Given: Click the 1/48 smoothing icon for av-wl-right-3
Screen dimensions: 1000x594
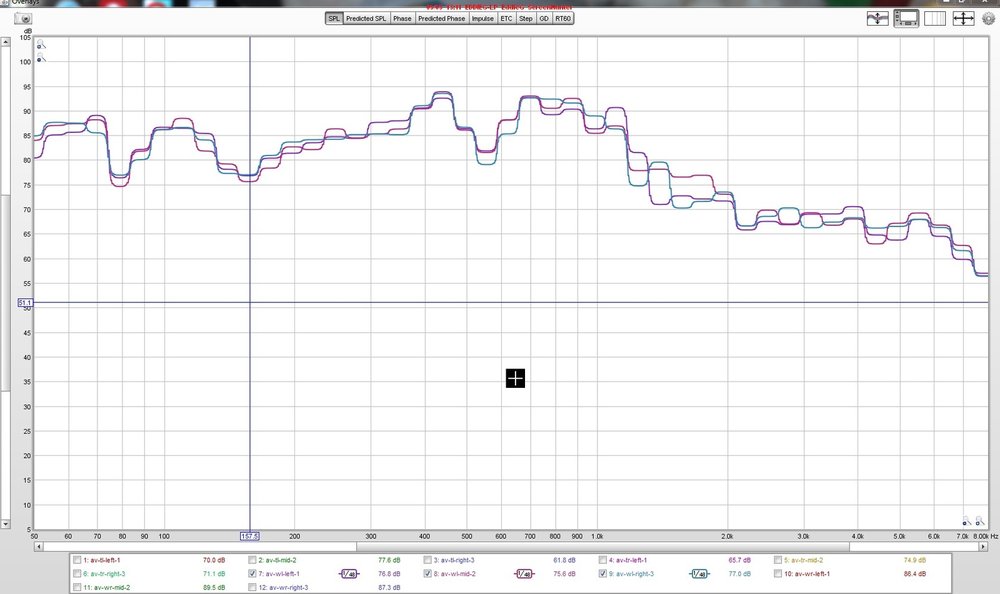Looking at the screenshot, I should [699, 574].
